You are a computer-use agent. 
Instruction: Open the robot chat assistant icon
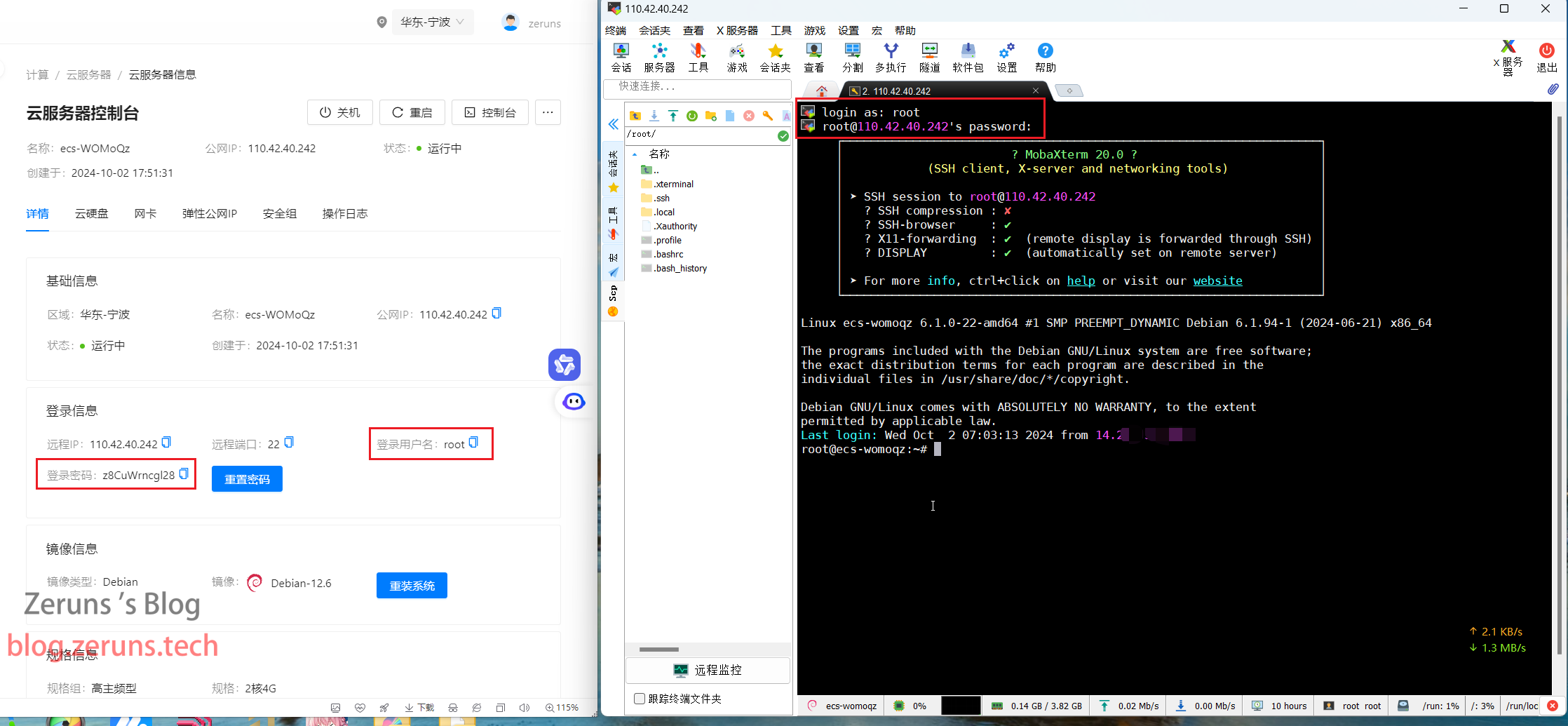click(x=574, y=401)
